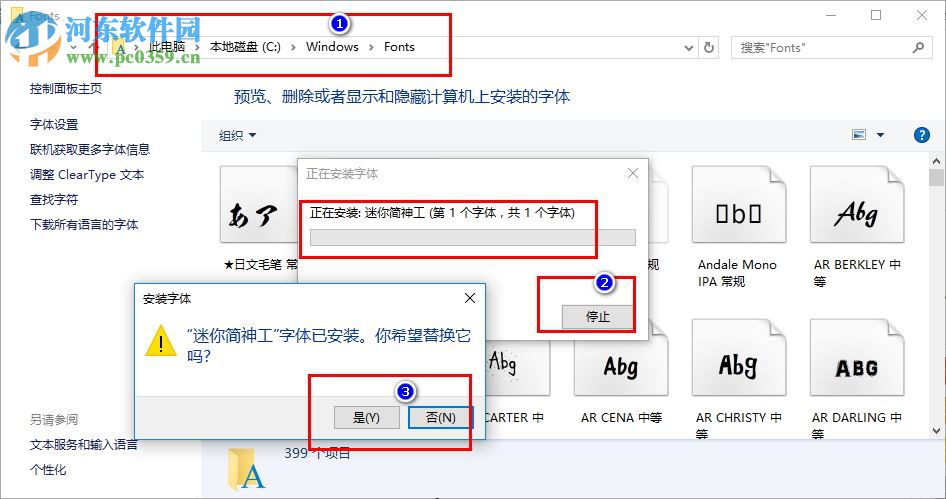Click the change view icon

[x=859, y=135]
